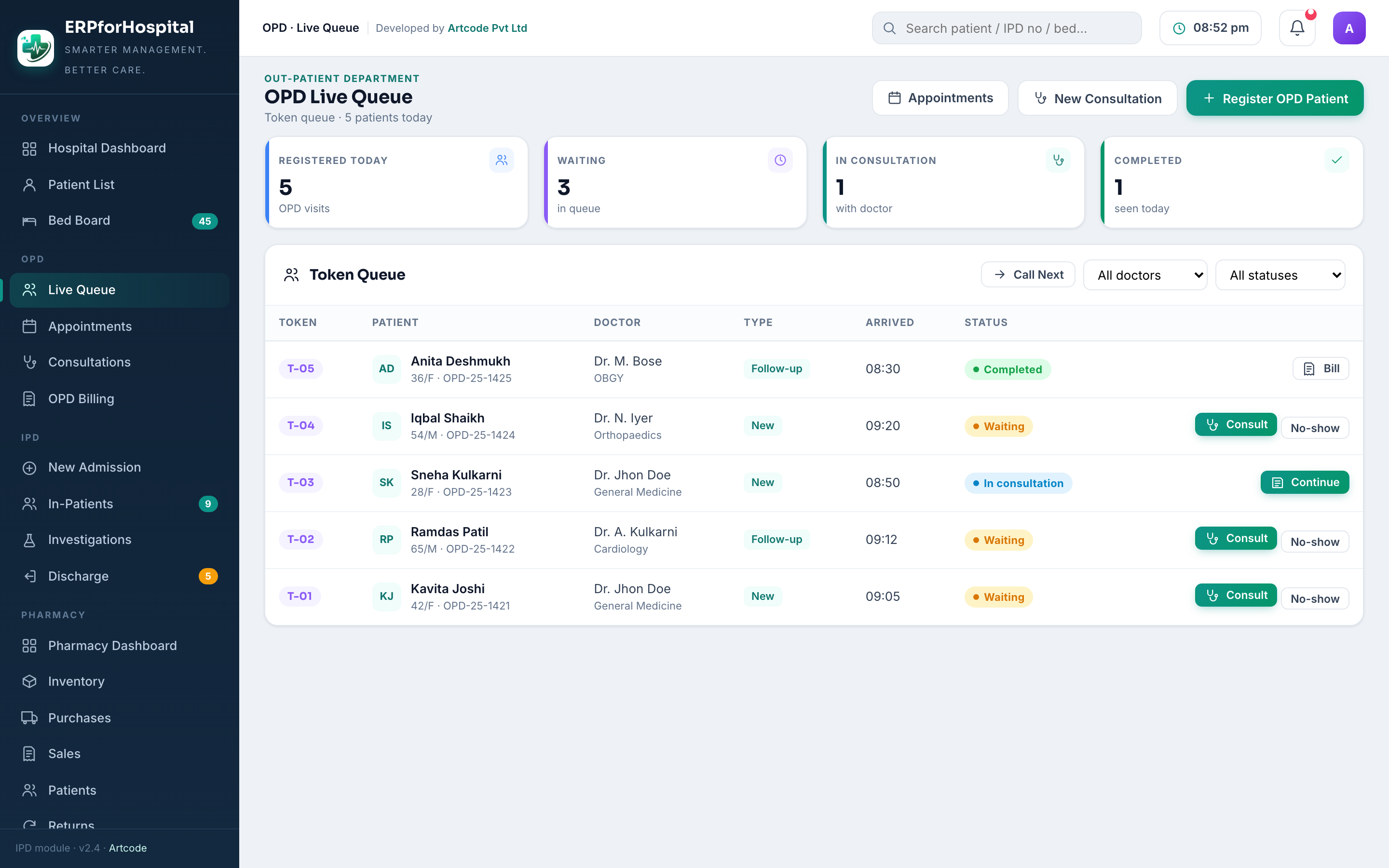Click the Bed Board 45 badge
The width and height of the screenshot is (1389, 868).
click(x=205, y=221)
